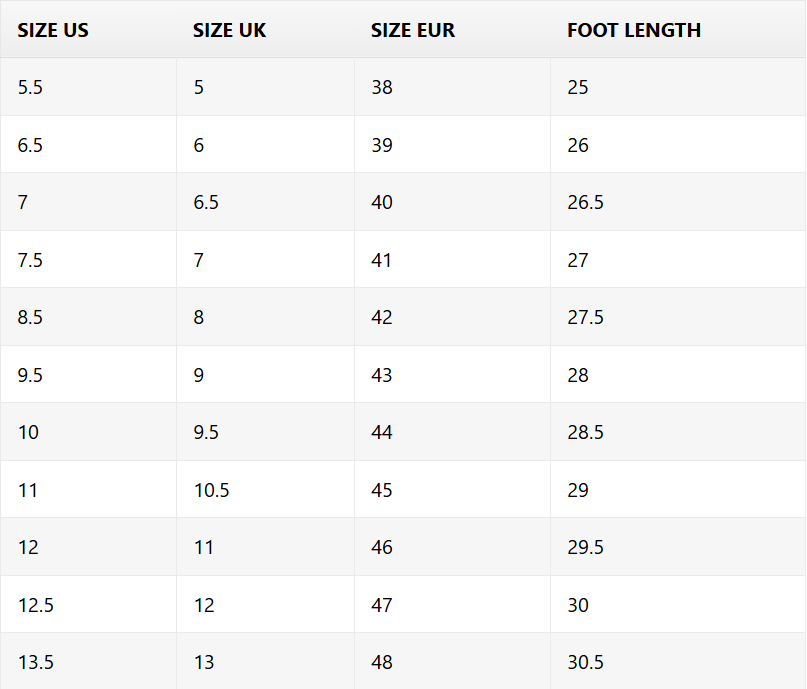This screenshot has height=689, width=807.
Task: Select the US size 5.5 cell
Action: tap(89, 87)
